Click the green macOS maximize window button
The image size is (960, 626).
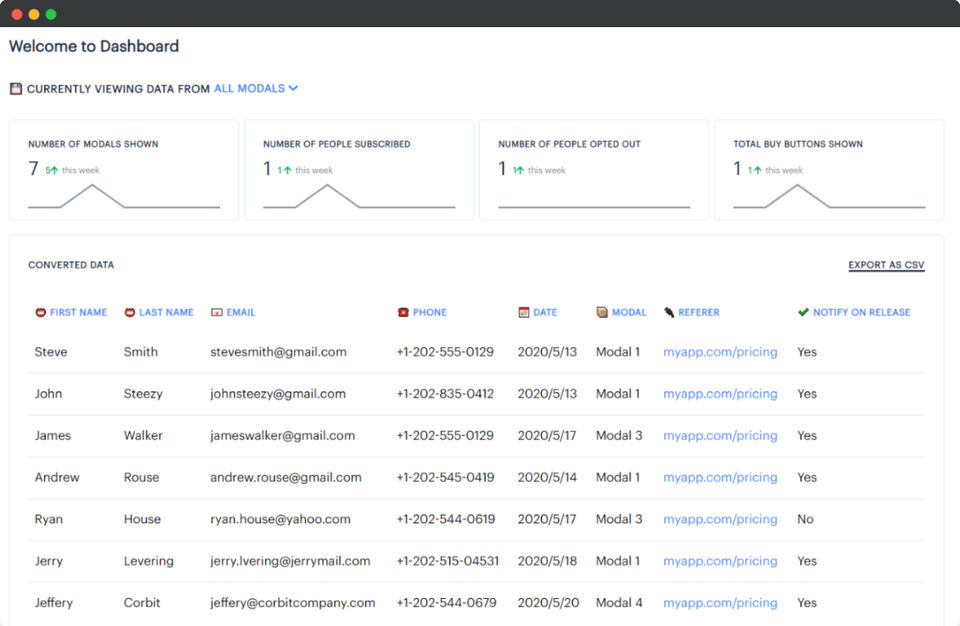click(51, 14)
